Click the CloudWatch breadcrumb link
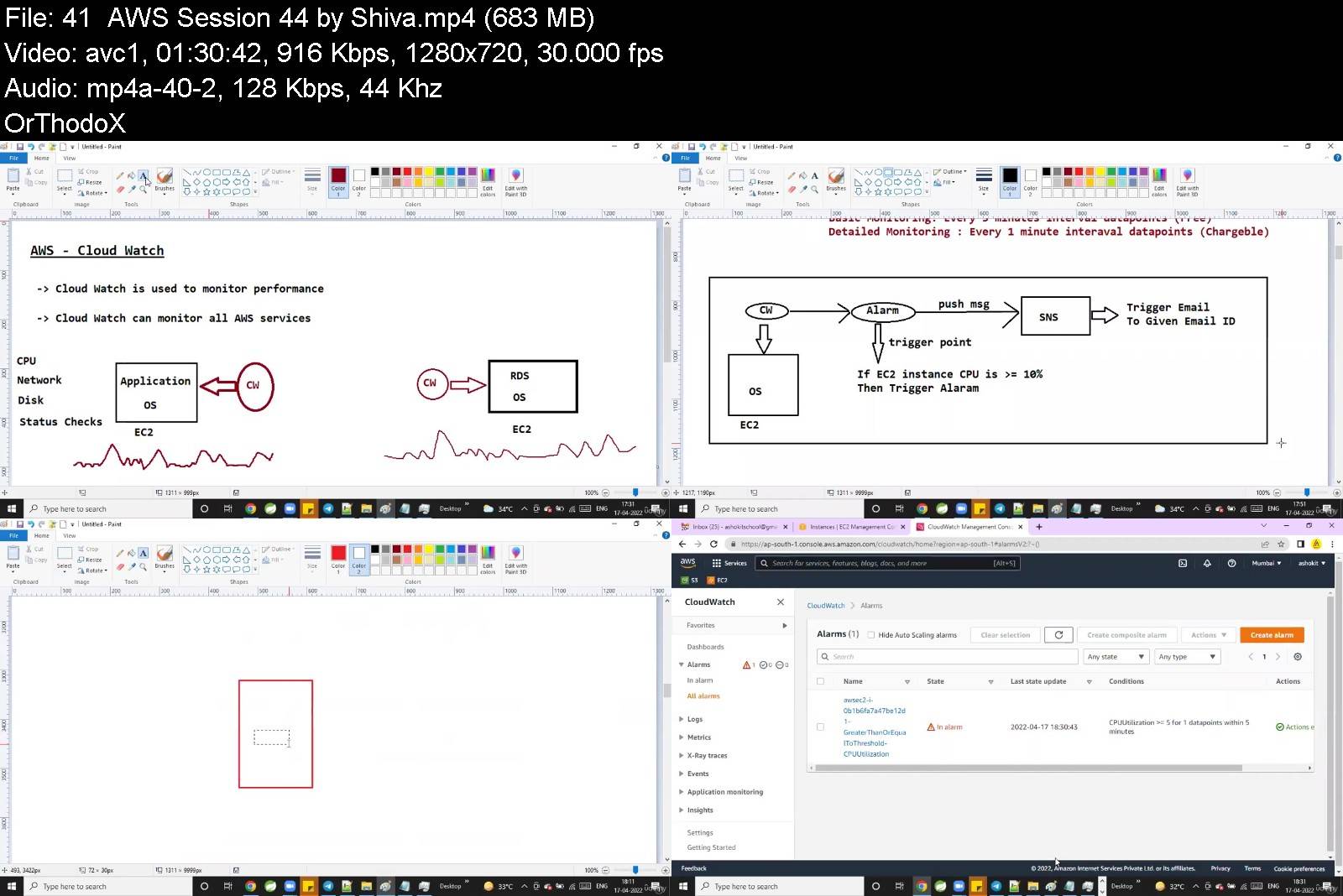This screenshot has width=1343, height=896. pyautogui.click(x=826, y=606)
